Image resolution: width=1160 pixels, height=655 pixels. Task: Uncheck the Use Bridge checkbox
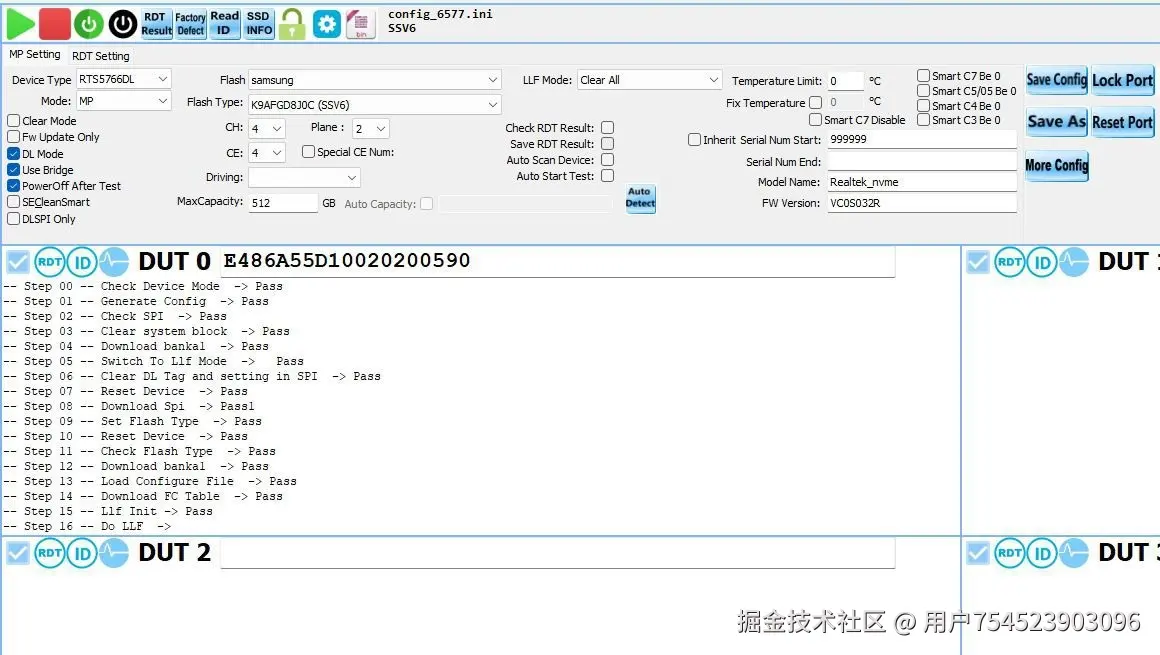(x=13, y=169)
